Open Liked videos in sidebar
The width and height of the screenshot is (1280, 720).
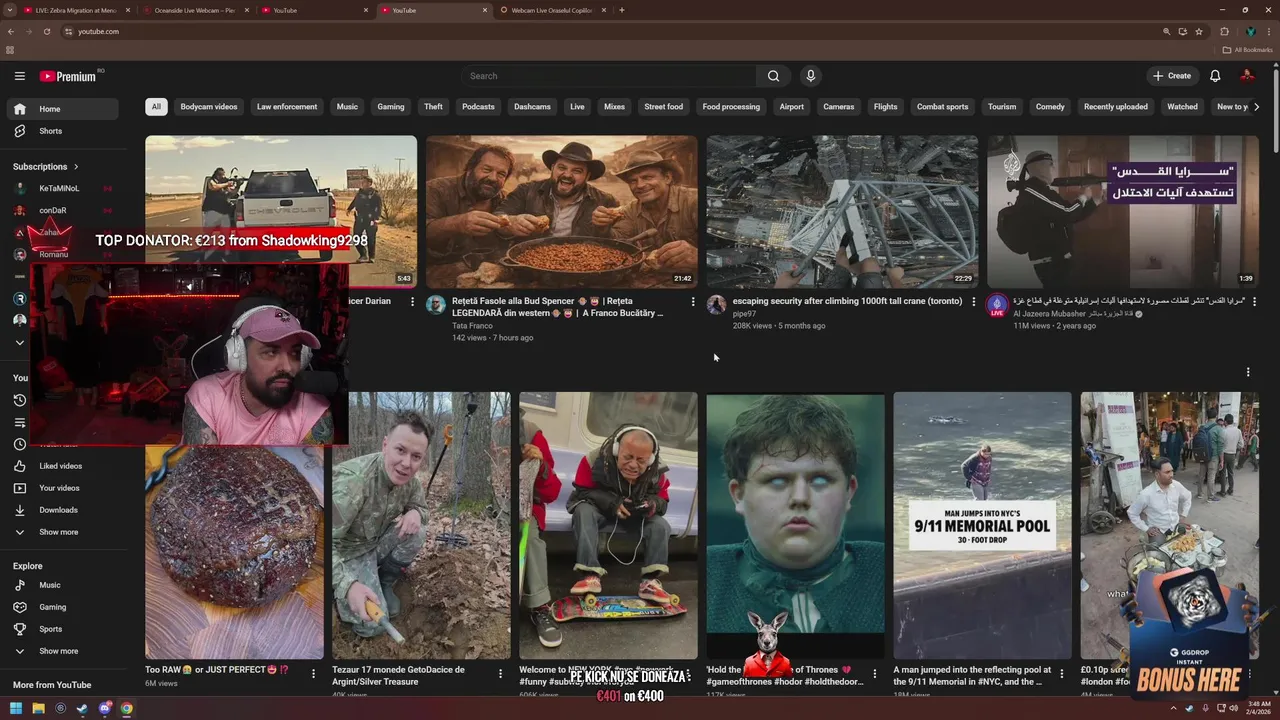[x=60, y=466]
